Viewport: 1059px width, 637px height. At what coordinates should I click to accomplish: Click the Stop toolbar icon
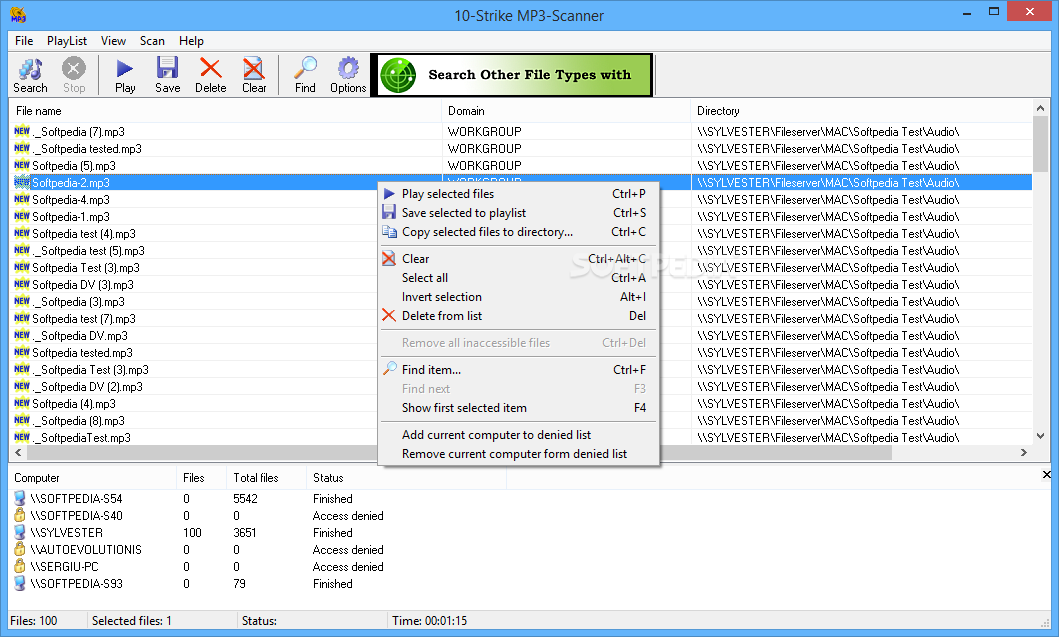pos(74,68)
